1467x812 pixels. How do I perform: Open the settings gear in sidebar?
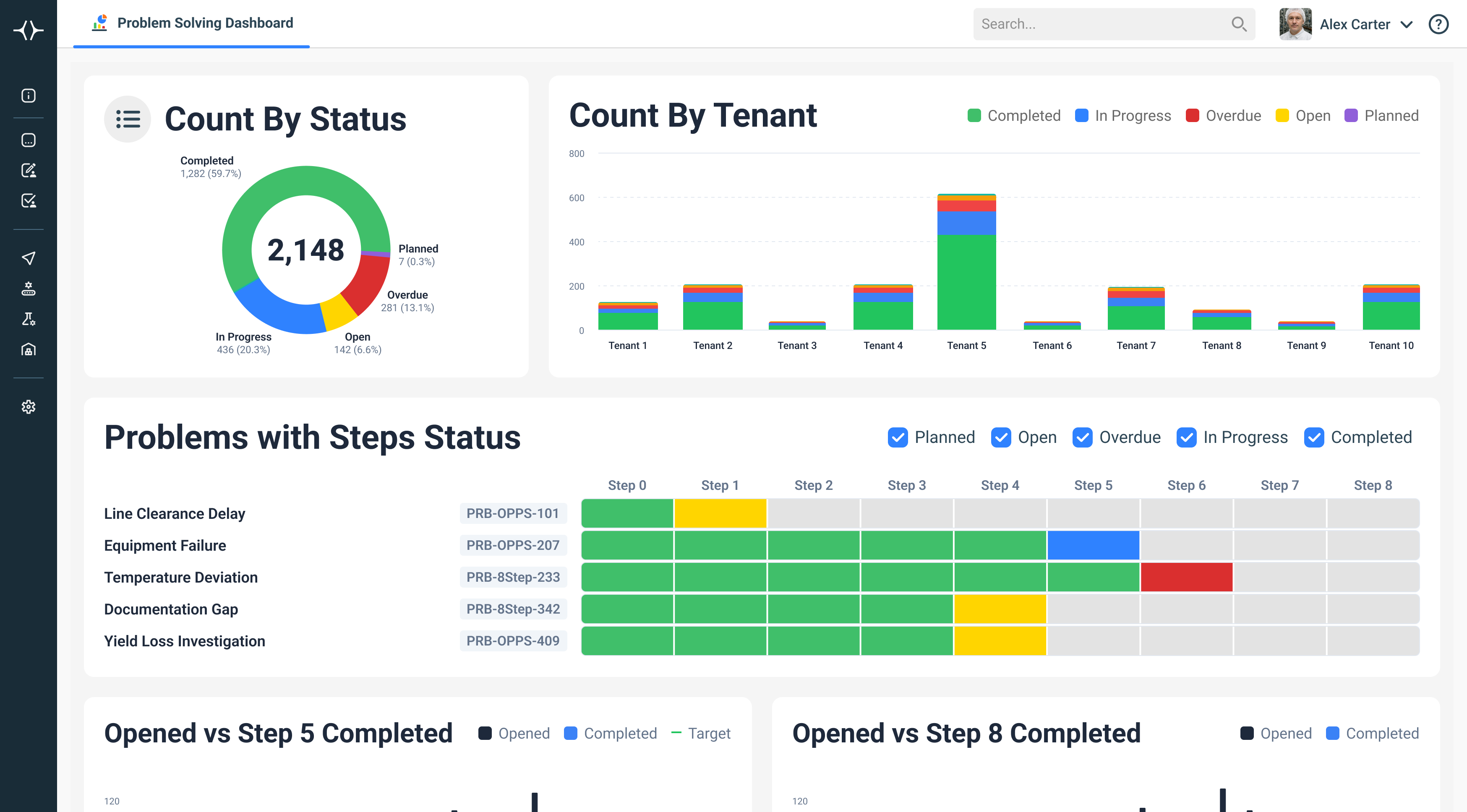(x=29, y=407)
